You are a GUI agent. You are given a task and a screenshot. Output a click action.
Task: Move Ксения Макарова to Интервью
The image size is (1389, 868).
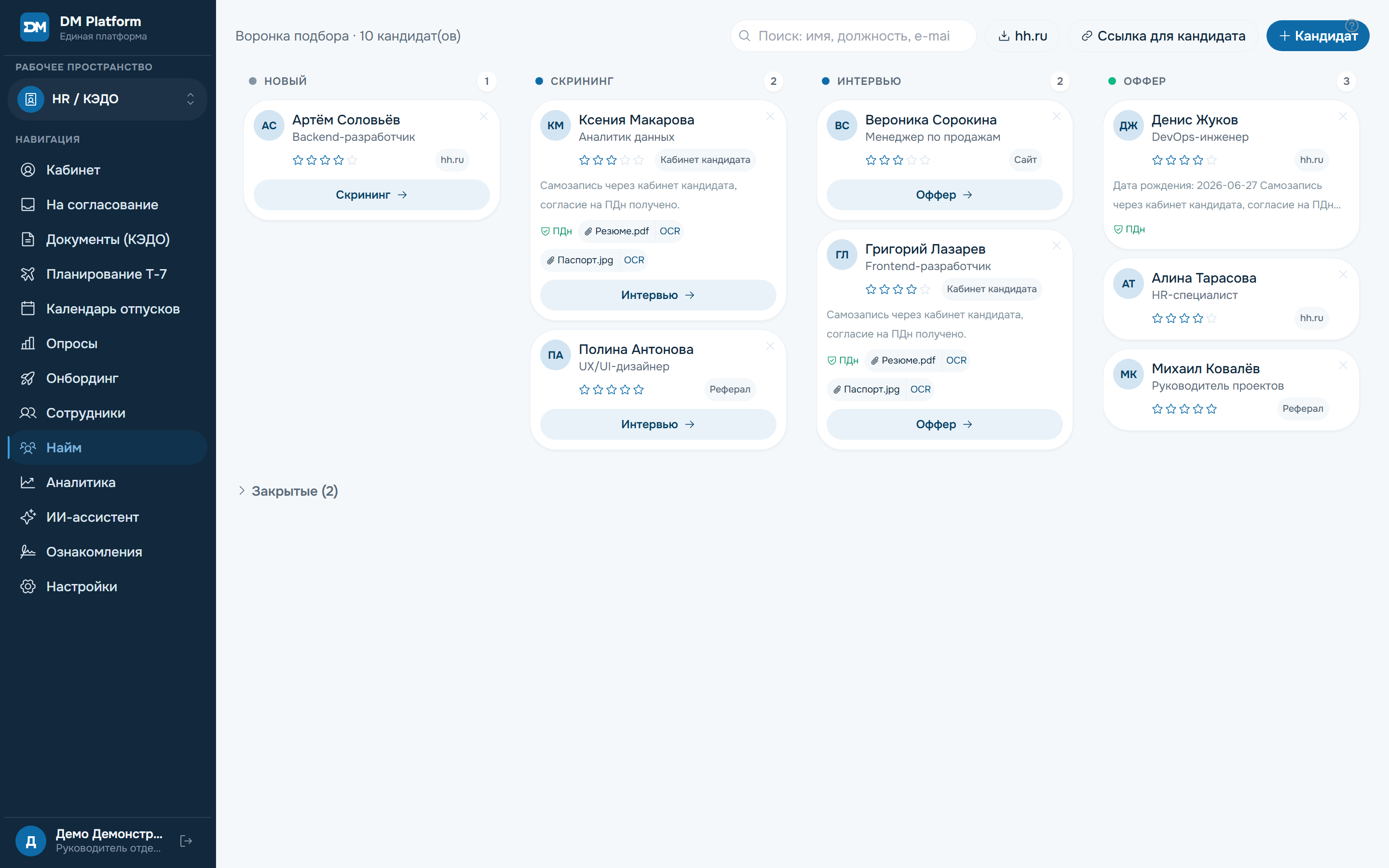click(658, 295)
